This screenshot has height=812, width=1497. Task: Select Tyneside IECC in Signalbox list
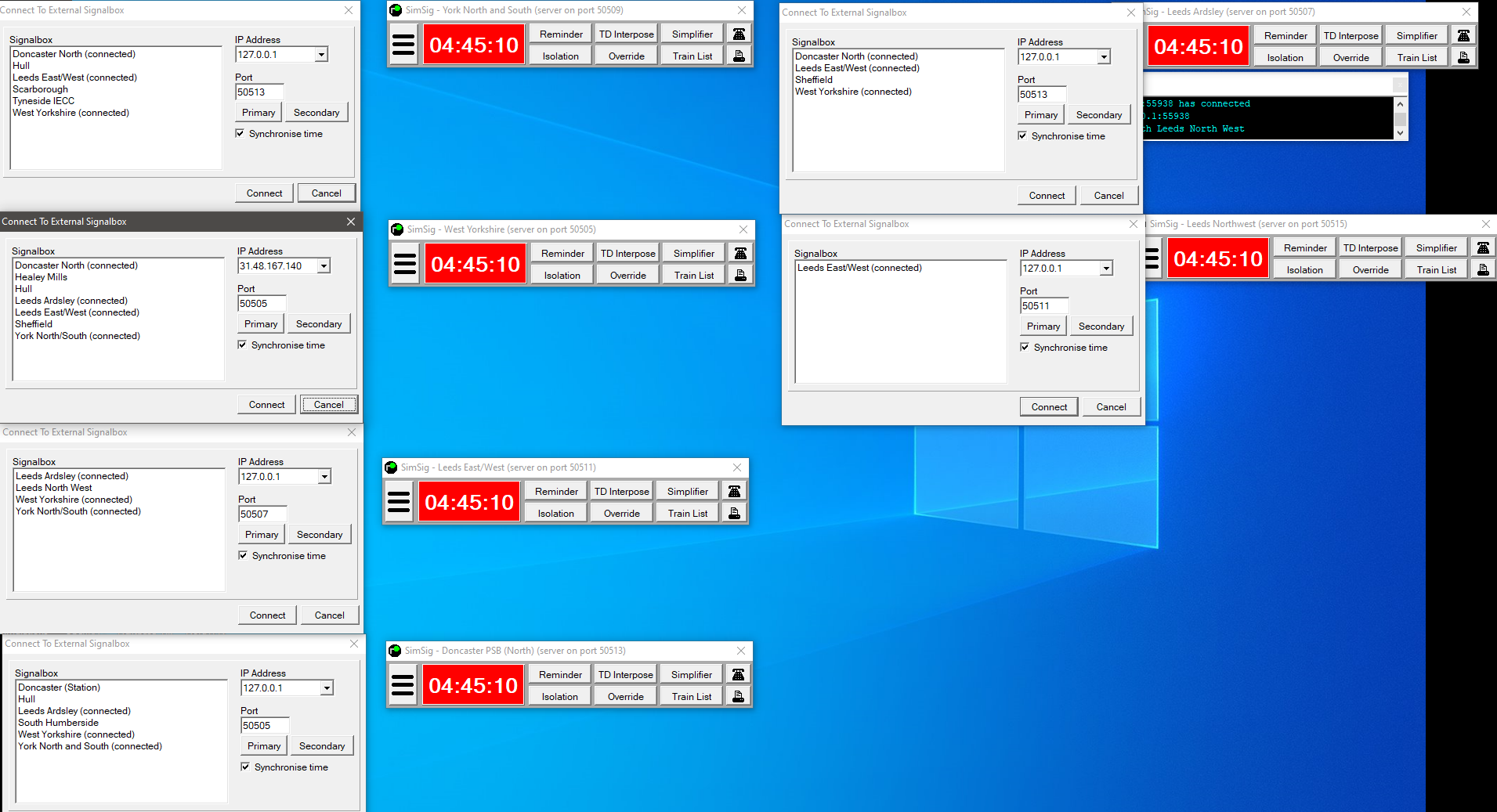(x=44, y=101)
